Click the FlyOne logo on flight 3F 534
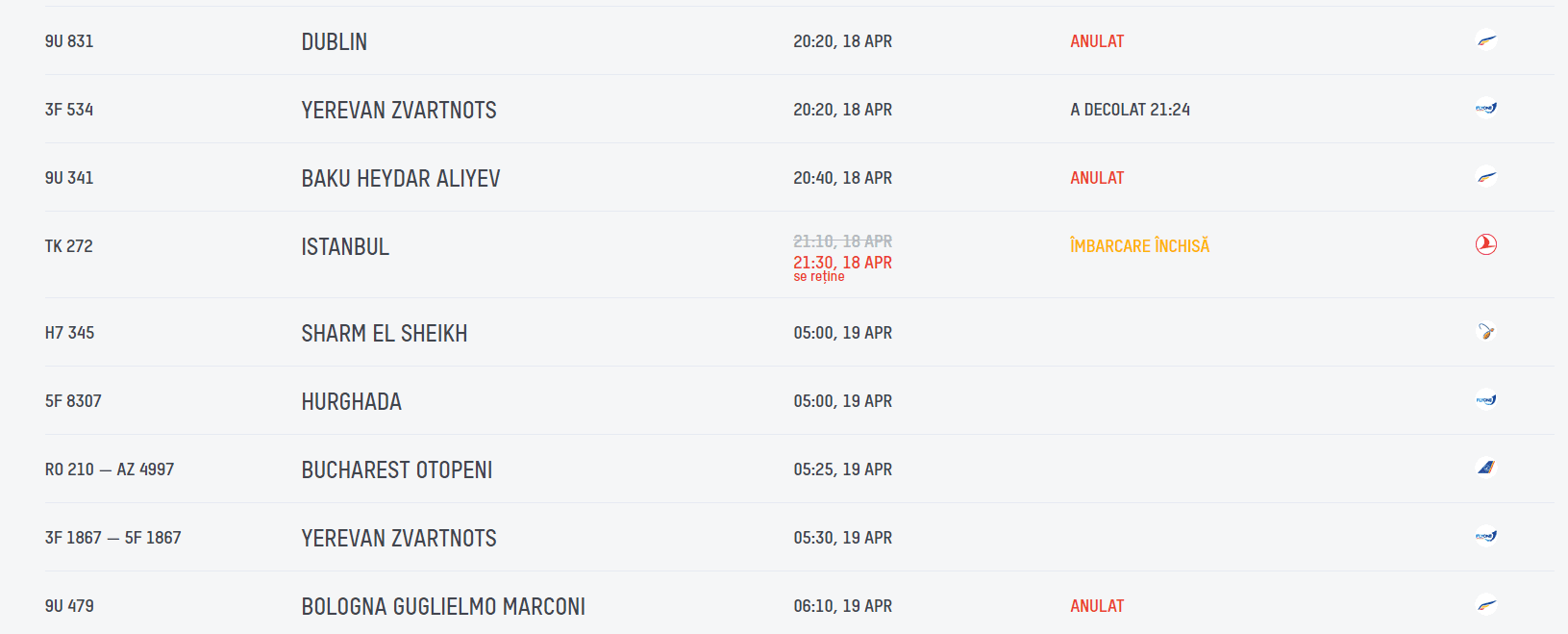Screen dimensions: 1568x634 click(x=1486, y=109)
